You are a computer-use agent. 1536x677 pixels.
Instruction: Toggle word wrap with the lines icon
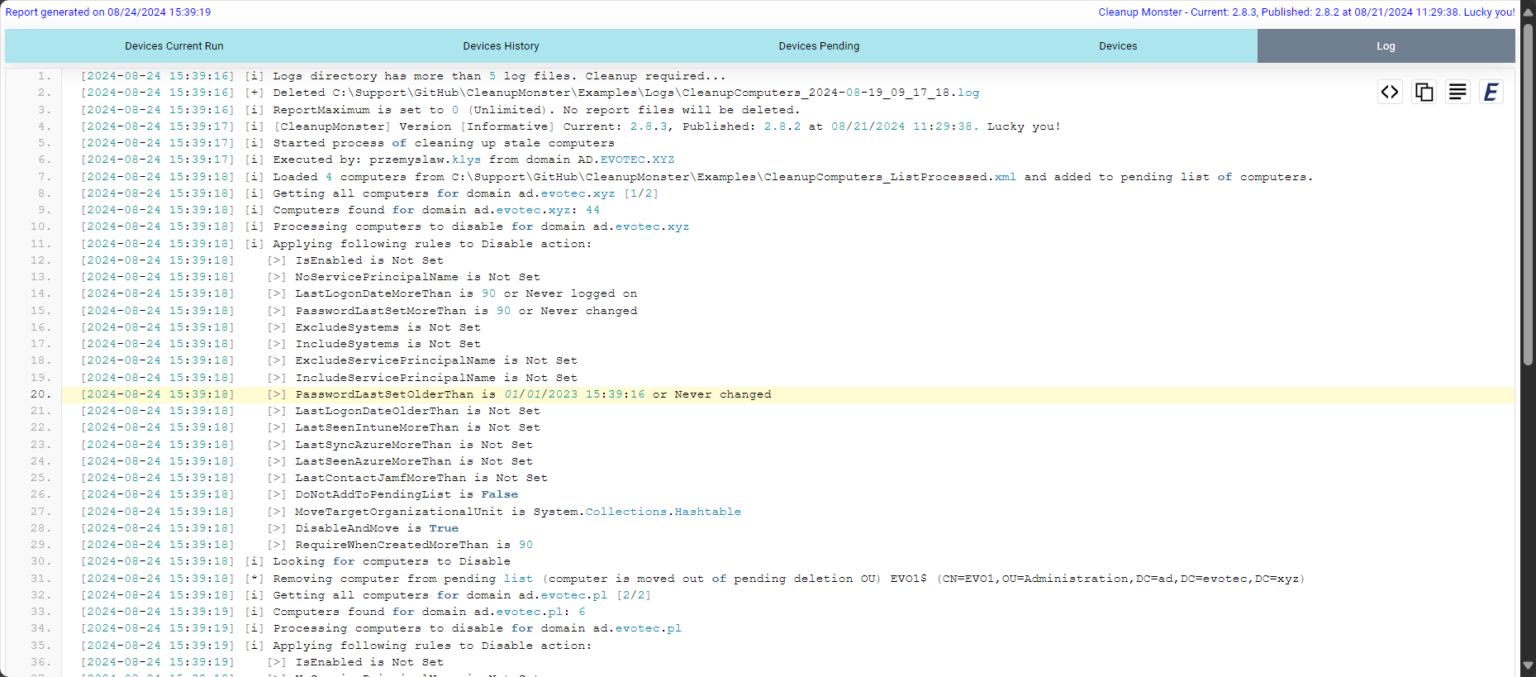pos(1457,91)
